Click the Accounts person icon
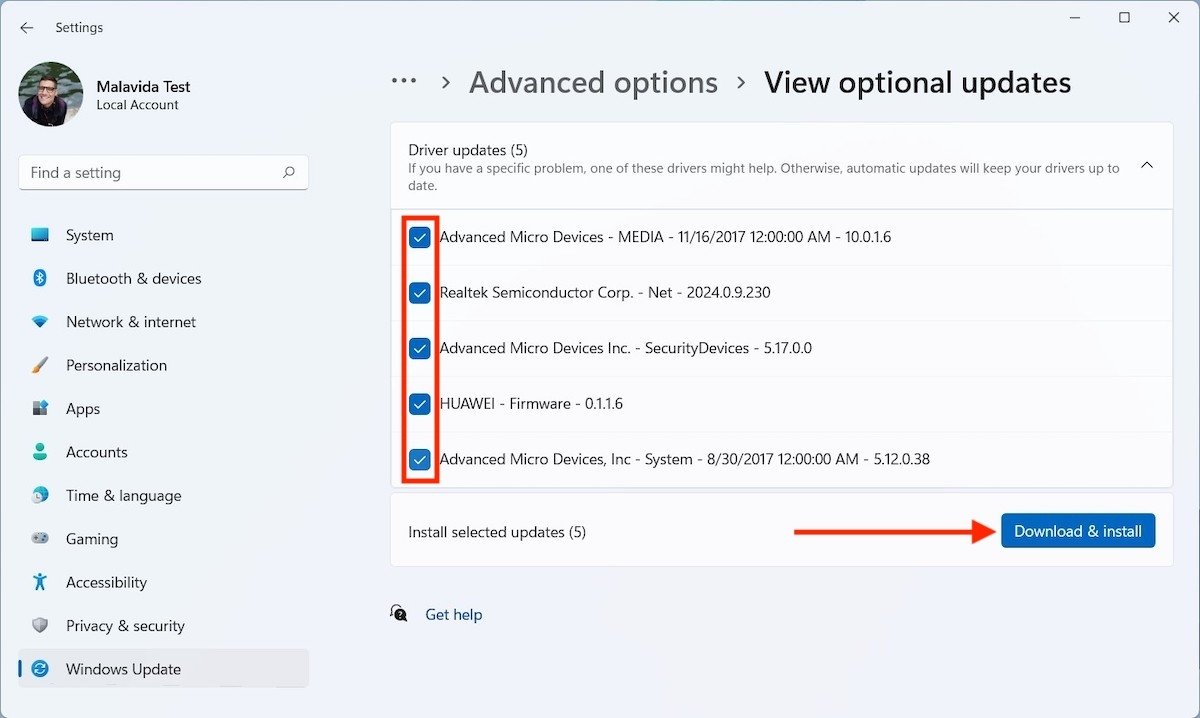 click(40, 452)
